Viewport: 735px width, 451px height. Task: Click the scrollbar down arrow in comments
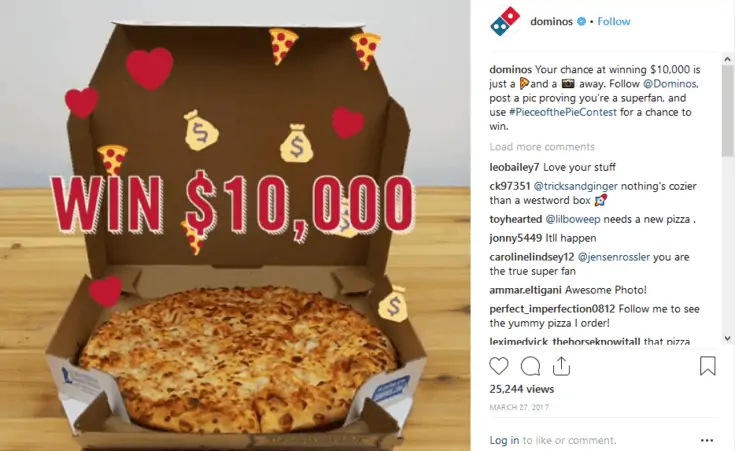(727, 338)
